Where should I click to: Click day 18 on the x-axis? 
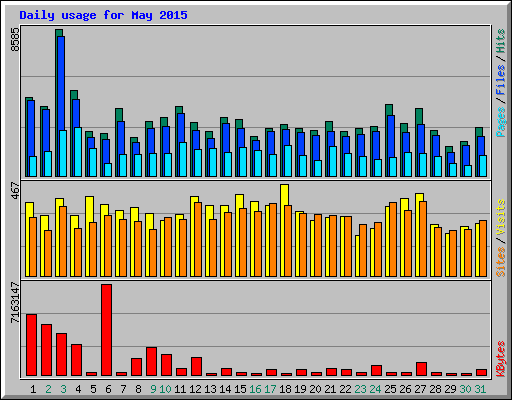click(x=285, y=389)
